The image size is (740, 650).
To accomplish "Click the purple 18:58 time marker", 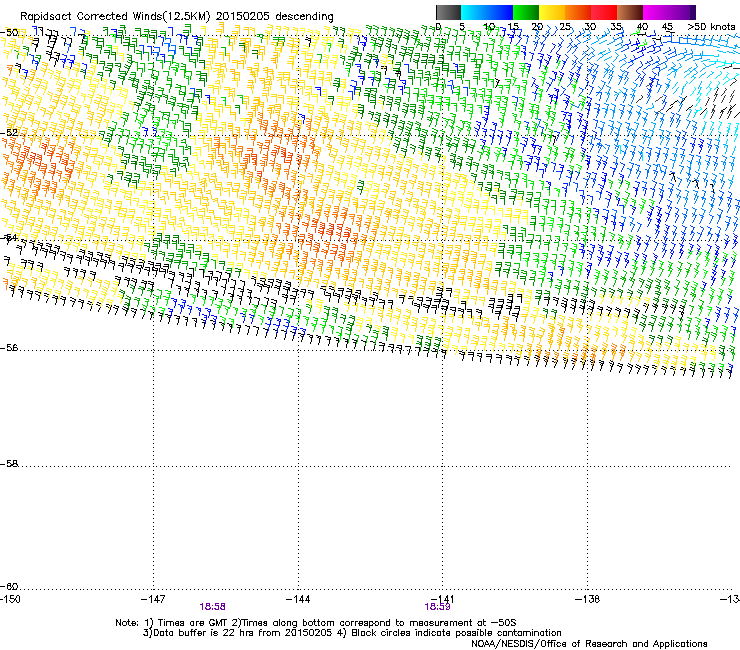I will click(x=212, y=607).
